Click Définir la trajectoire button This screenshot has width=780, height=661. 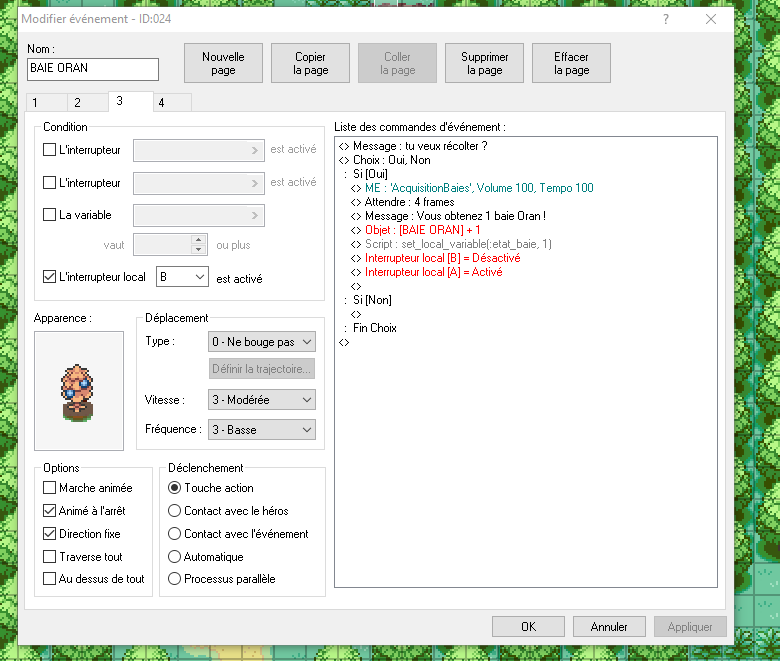(262, 369)
